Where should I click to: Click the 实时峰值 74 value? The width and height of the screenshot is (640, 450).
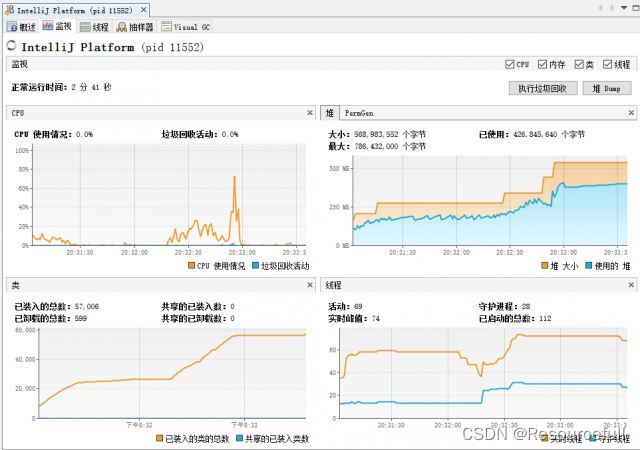click(376, 319)
